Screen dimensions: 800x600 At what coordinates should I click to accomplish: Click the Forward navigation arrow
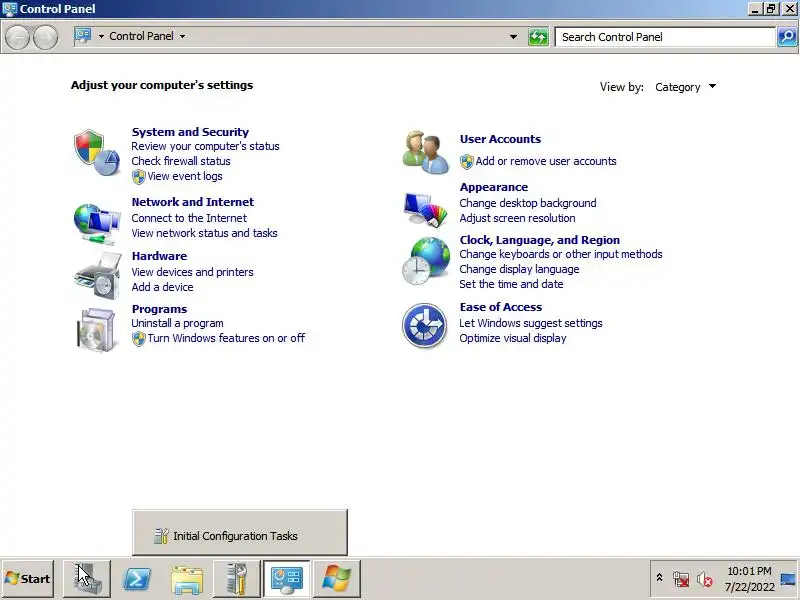pos(45,37)
